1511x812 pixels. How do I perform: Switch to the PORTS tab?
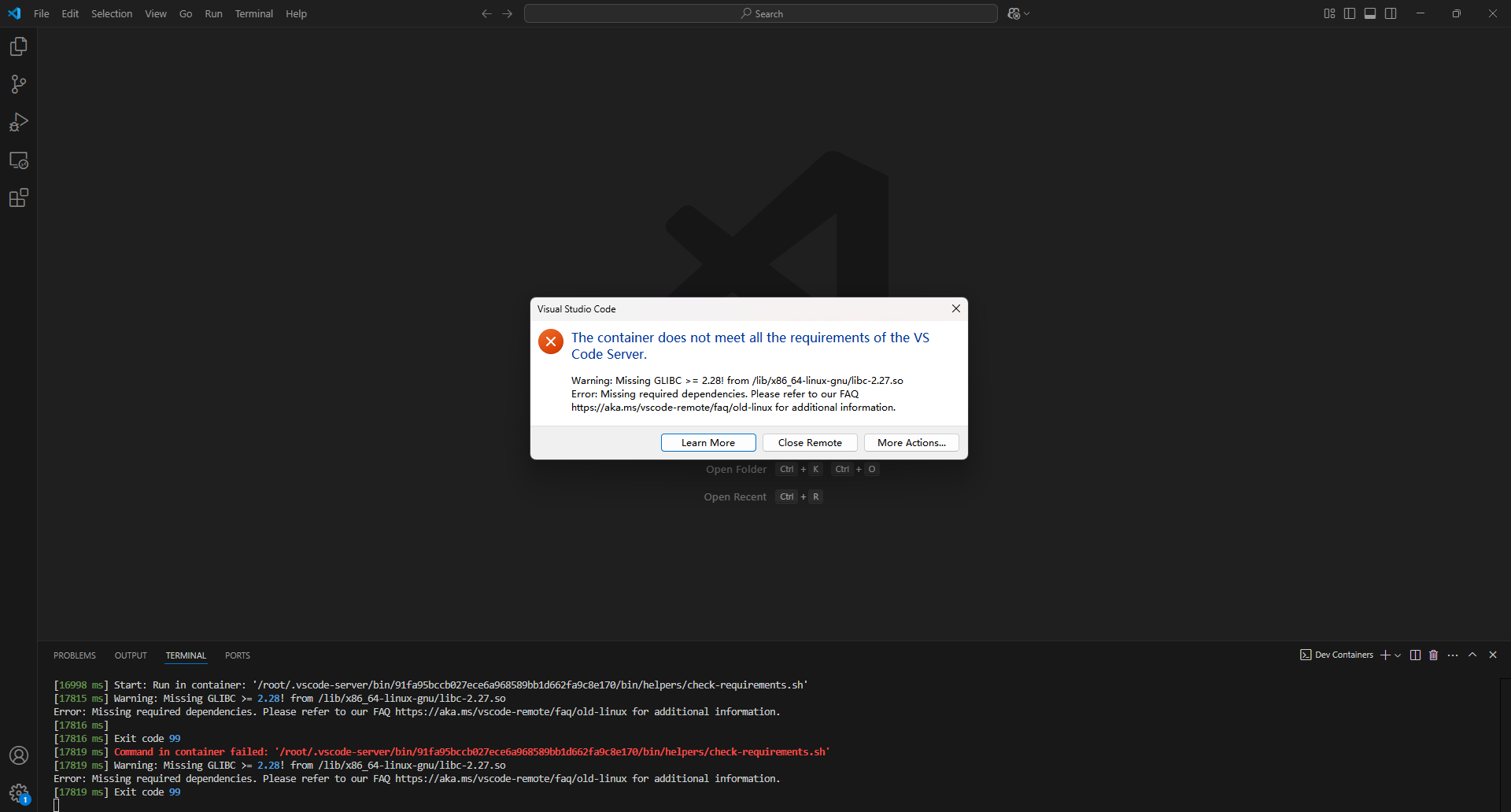(x=238, y=655)
